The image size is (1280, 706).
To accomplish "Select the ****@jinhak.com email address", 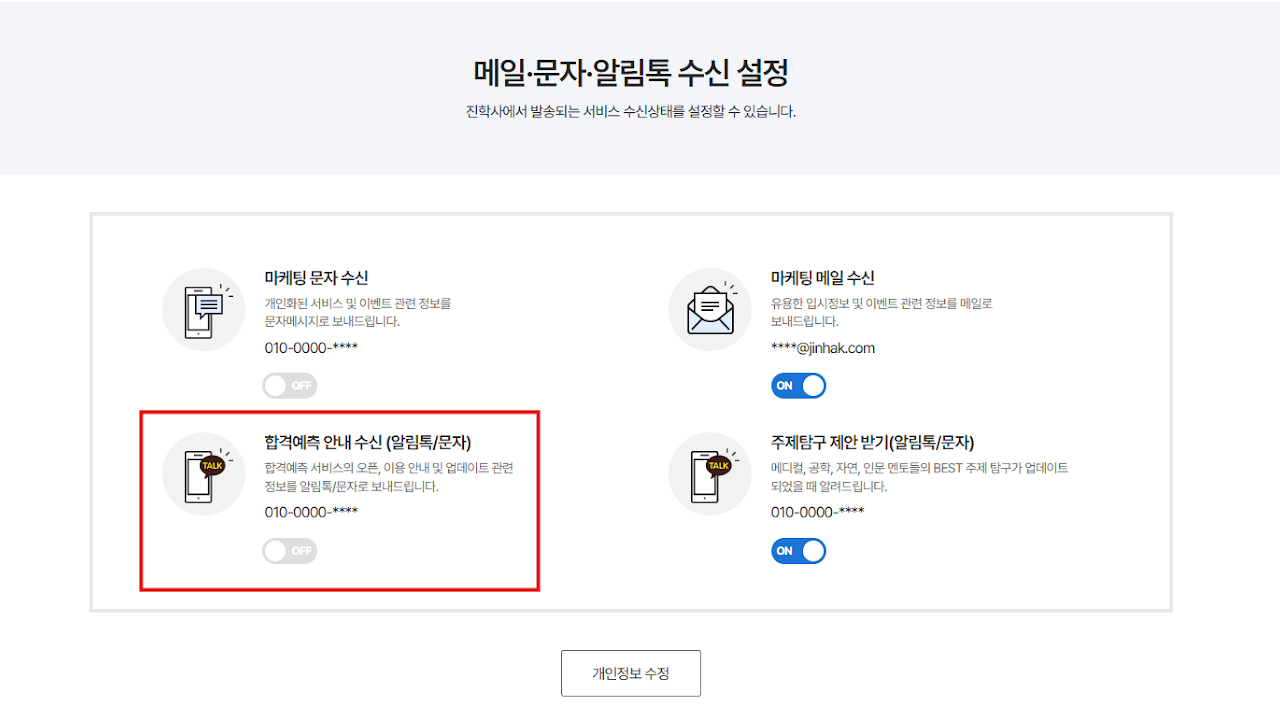I will (x=822, y=348).
